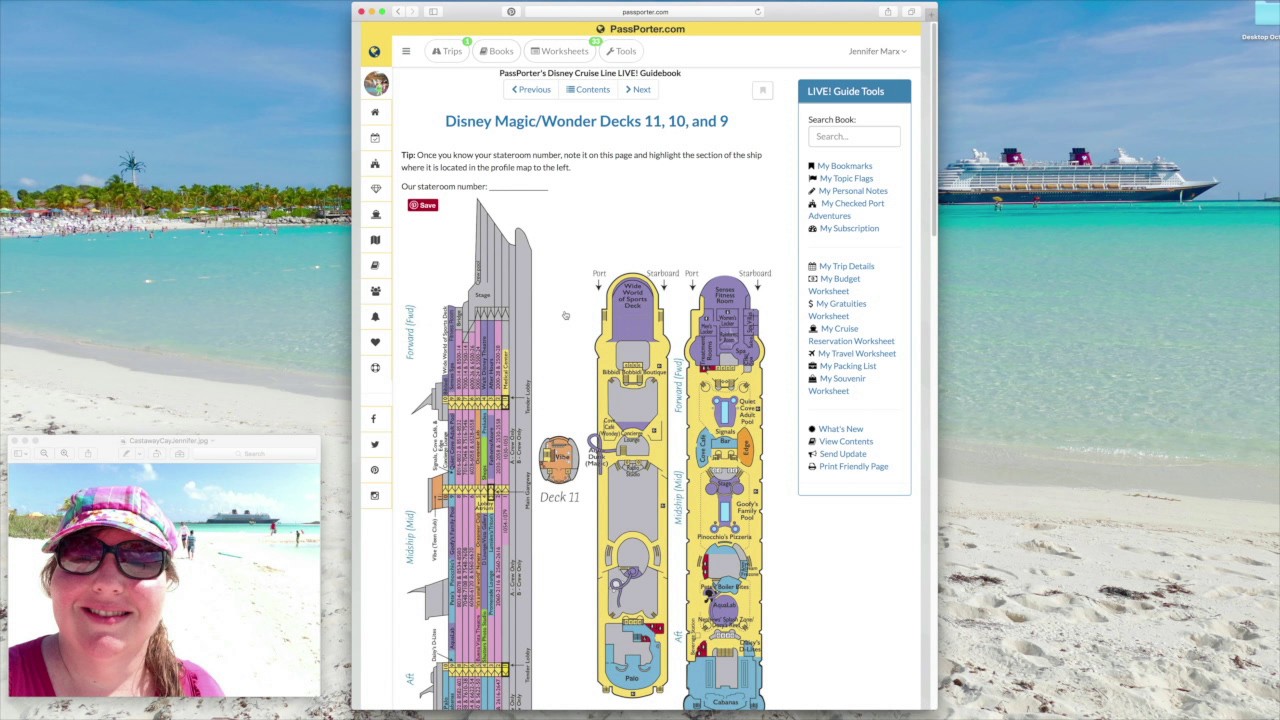Viewport: 1280px width, 720px height.
Task: Open the Tools menu tab
Action: pos(621,51)
